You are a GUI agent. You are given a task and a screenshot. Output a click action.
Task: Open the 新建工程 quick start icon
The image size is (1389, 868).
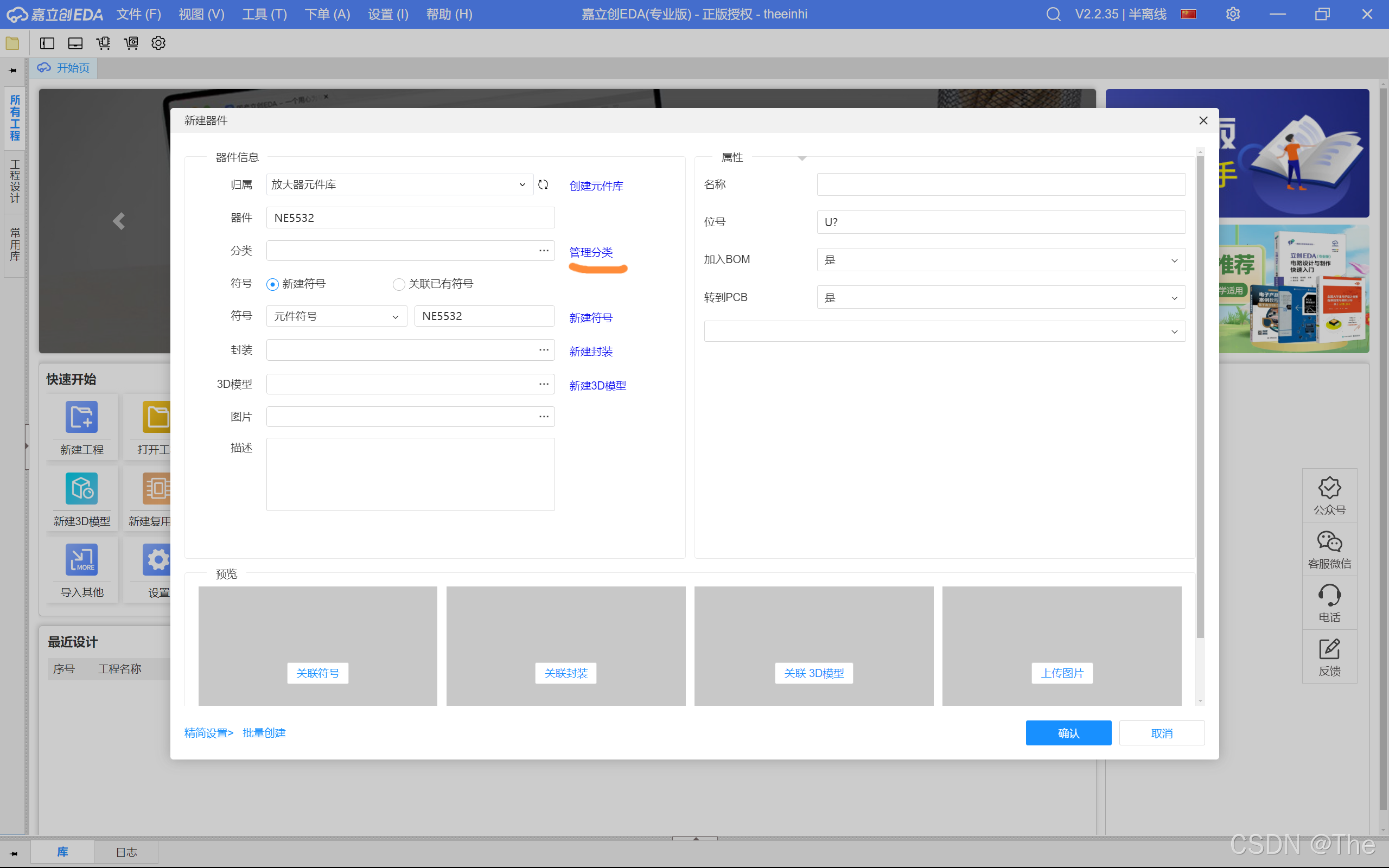[x=81, y=417]
